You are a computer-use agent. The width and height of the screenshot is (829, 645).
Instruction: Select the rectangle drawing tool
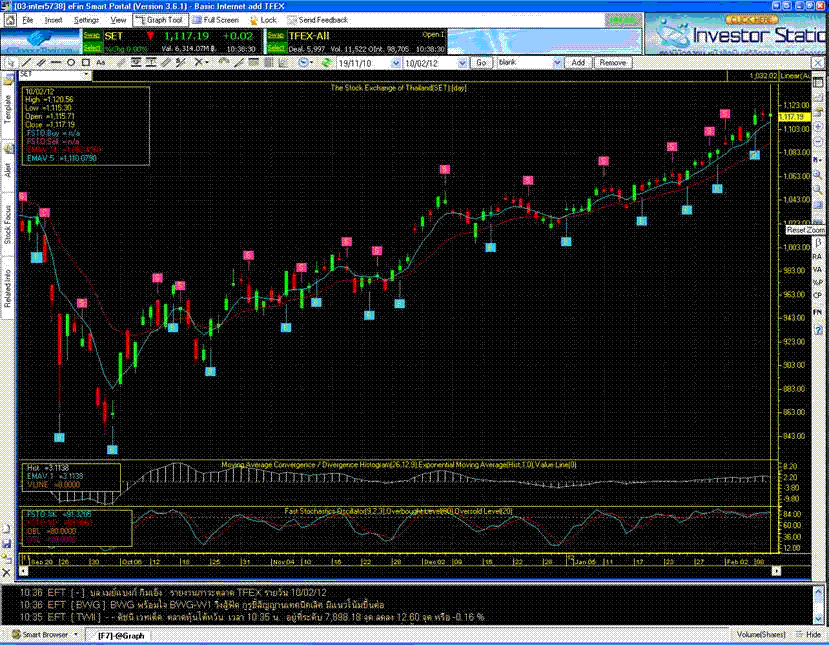point(86,63)
